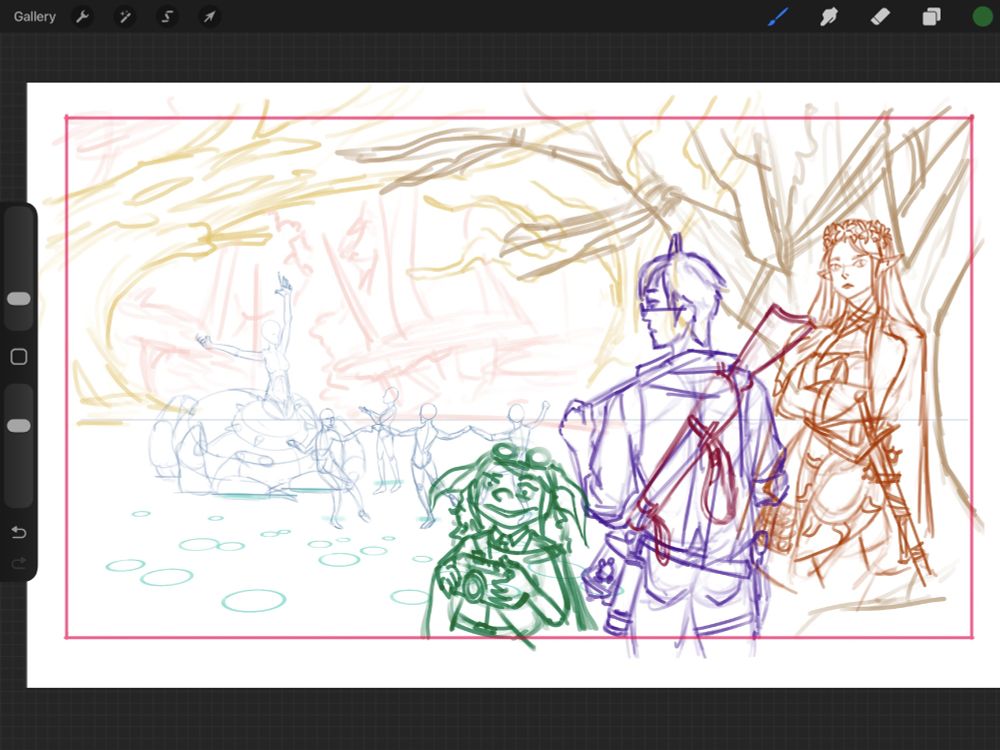Open the Actions menu wrench icon

[82, 16]
